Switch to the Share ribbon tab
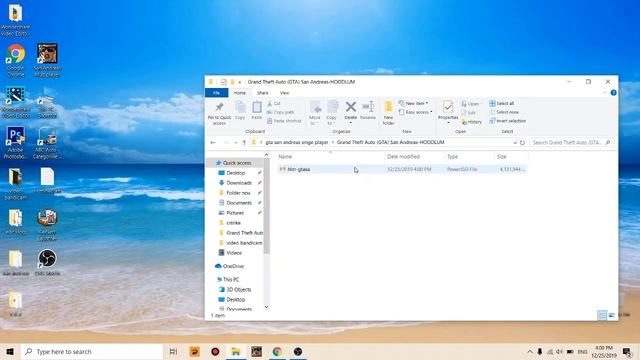Viewport: 640px width, 360px height. pos(262,93)
